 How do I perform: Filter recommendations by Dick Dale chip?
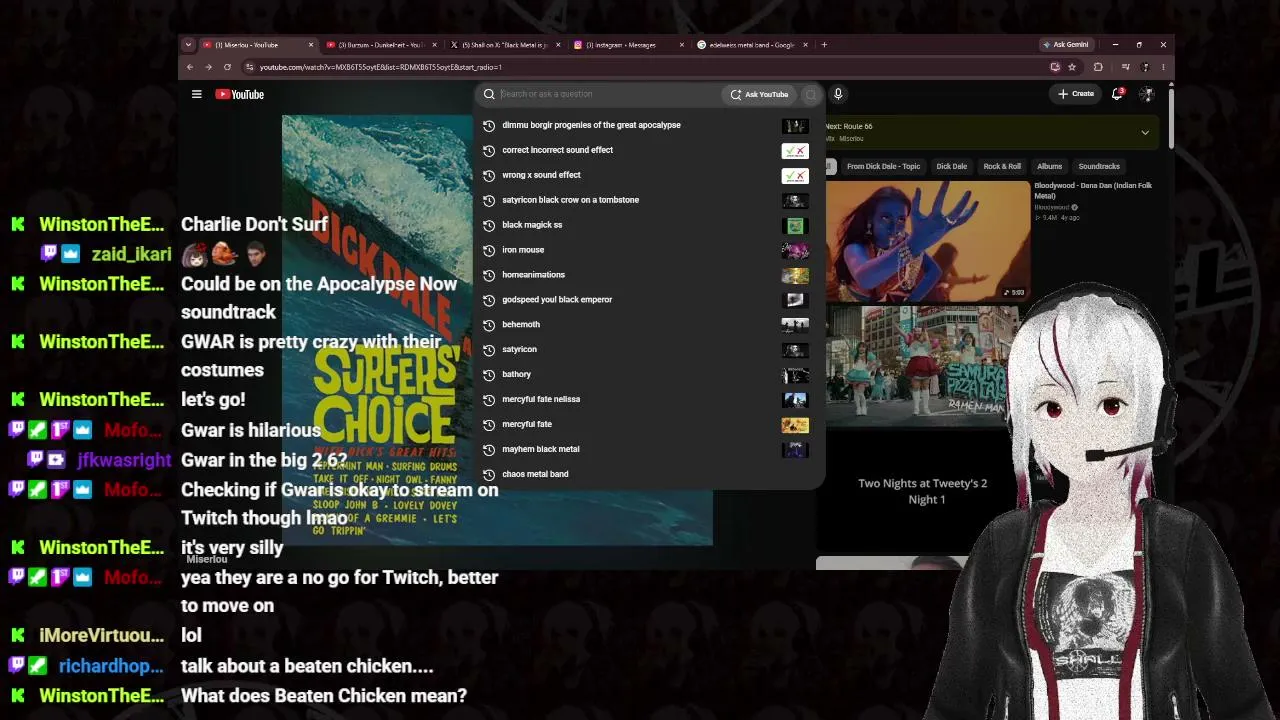pyautogui.click(x=952, y=166)
